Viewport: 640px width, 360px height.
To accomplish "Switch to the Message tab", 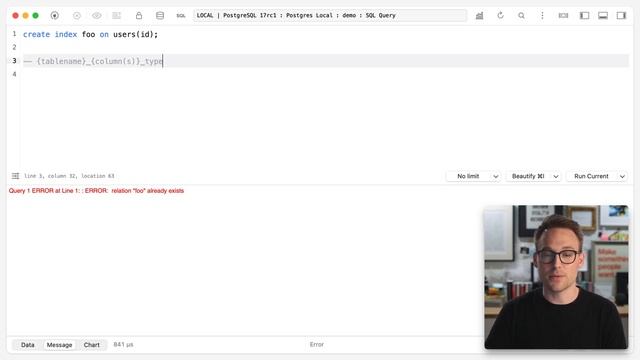I will click(60, 345).
